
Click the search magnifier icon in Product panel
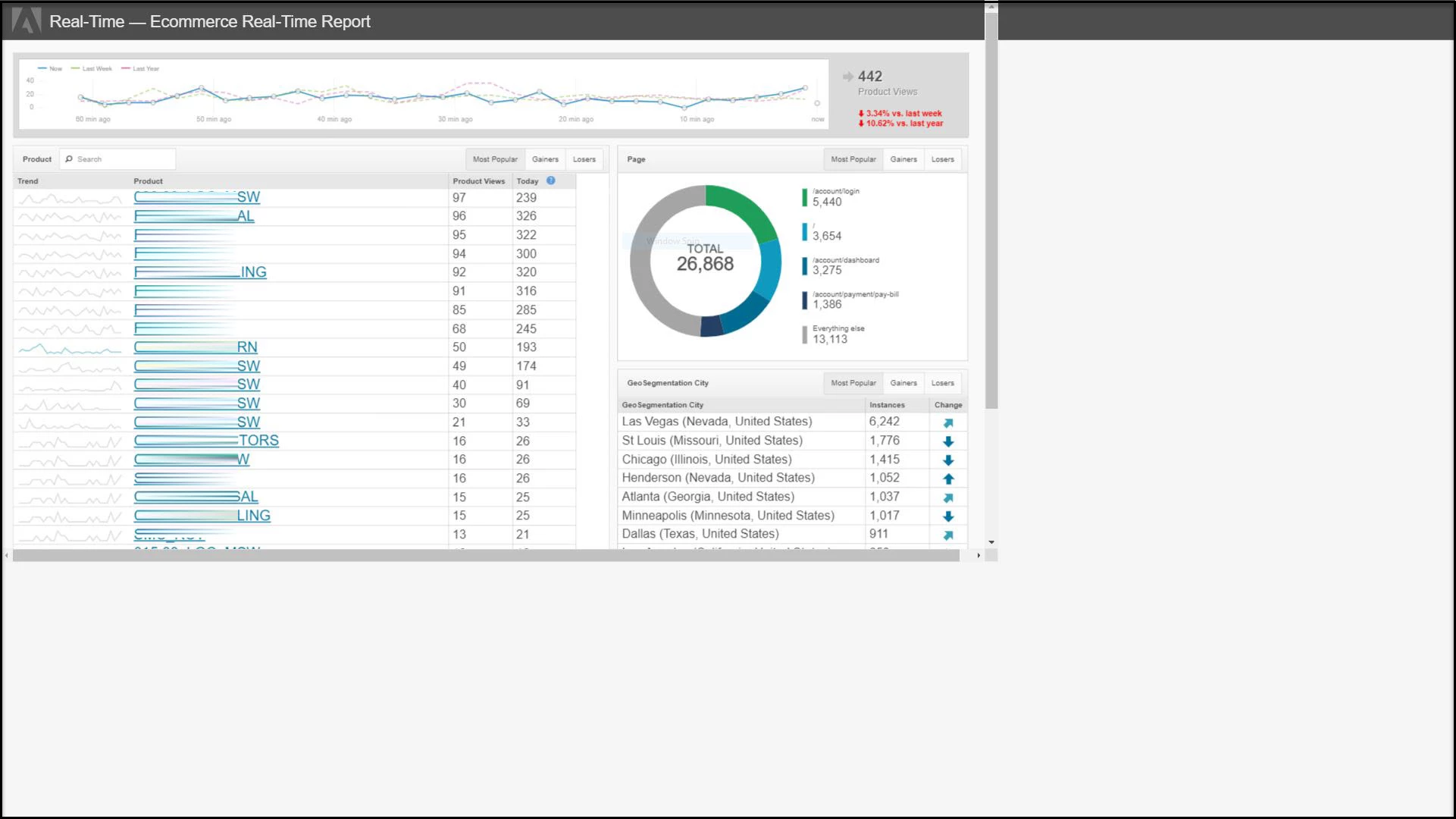point(69,159)
